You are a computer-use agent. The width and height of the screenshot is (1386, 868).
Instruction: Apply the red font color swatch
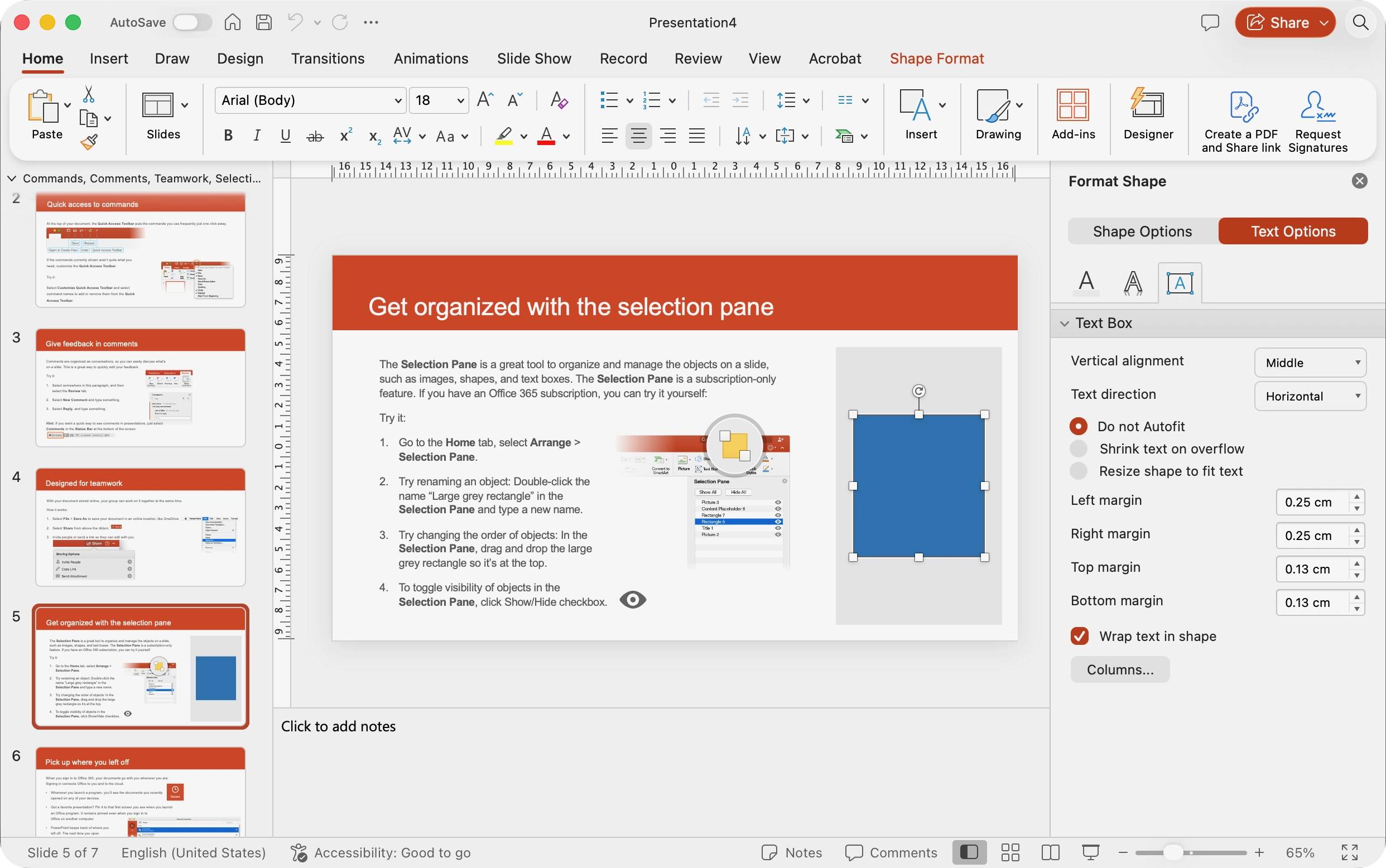pyautogui.click(x=546, y=136)
